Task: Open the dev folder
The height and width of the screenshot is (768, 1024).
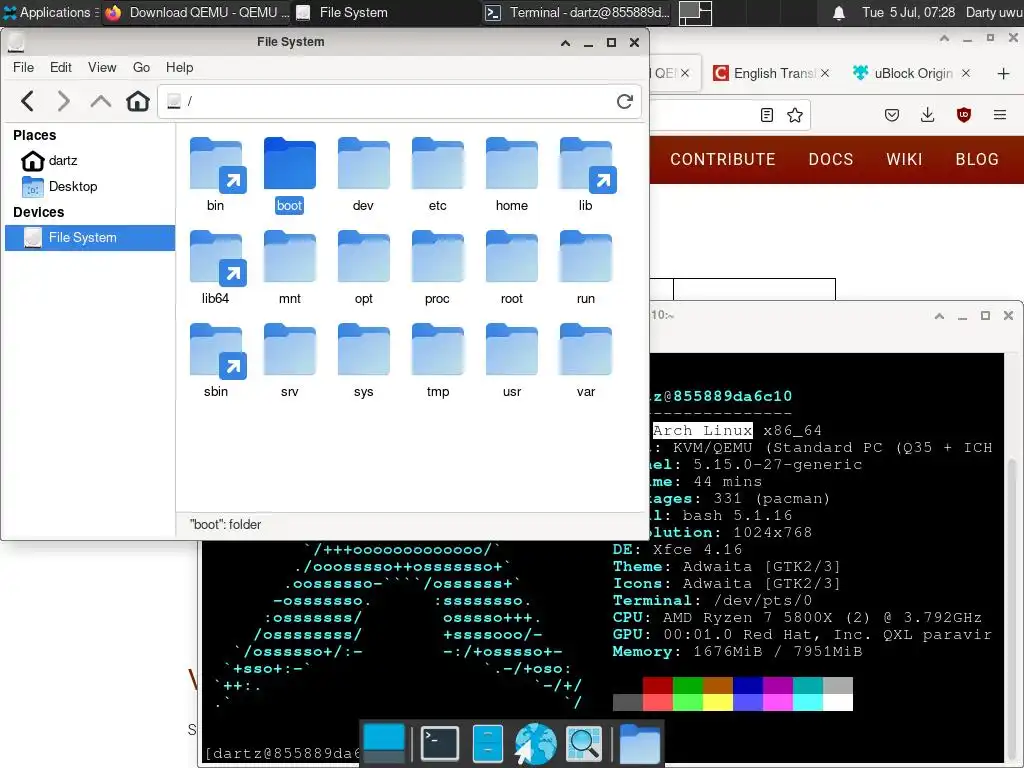Action: (x=364, y=175)
